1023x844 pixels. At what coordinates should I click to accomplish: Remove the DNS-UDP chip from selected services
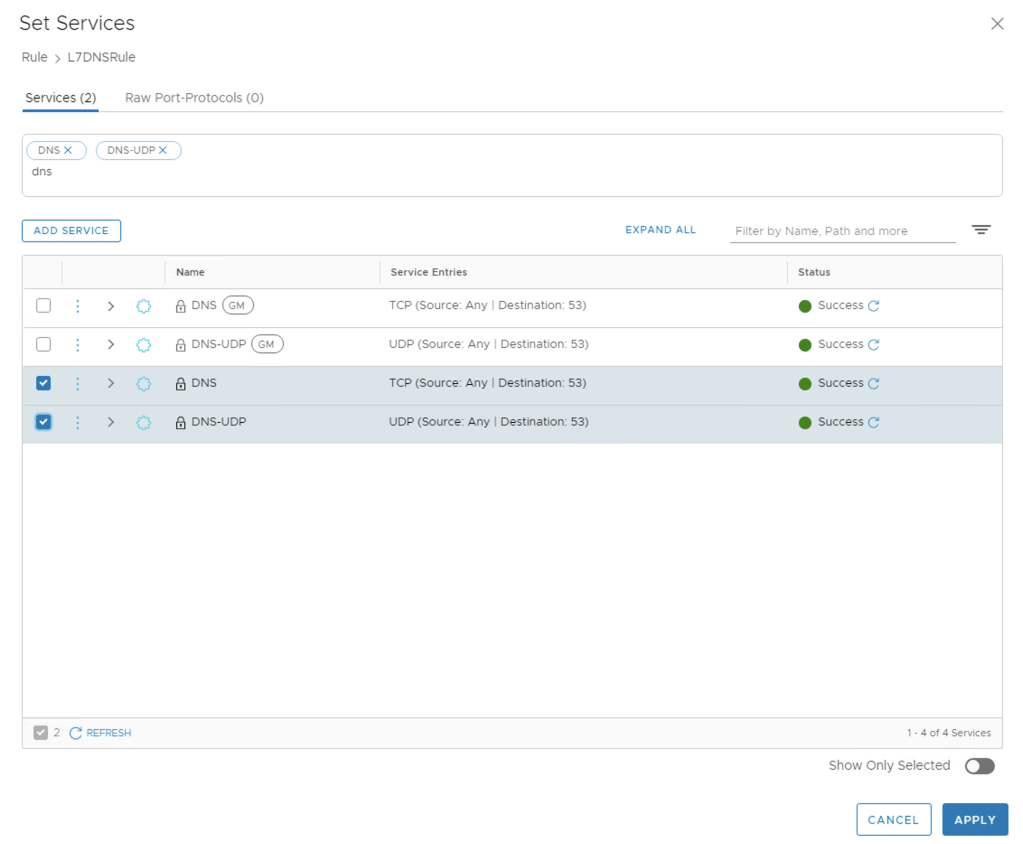(x=163, y=150)
